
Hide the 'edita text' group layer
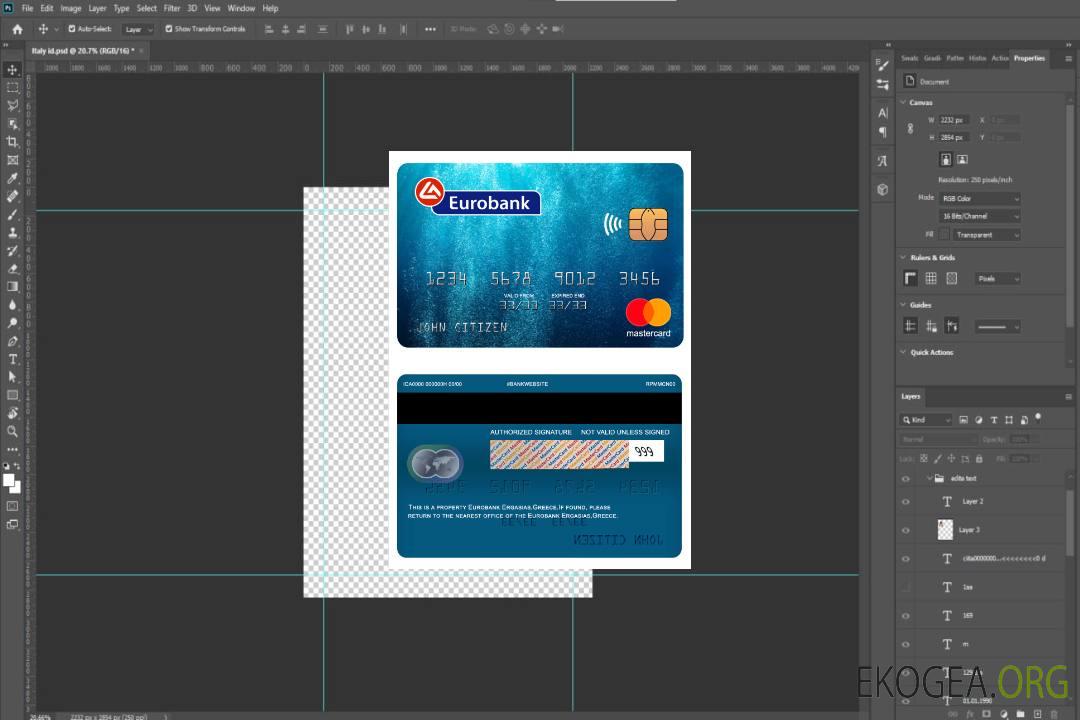(x=906, y=479)
